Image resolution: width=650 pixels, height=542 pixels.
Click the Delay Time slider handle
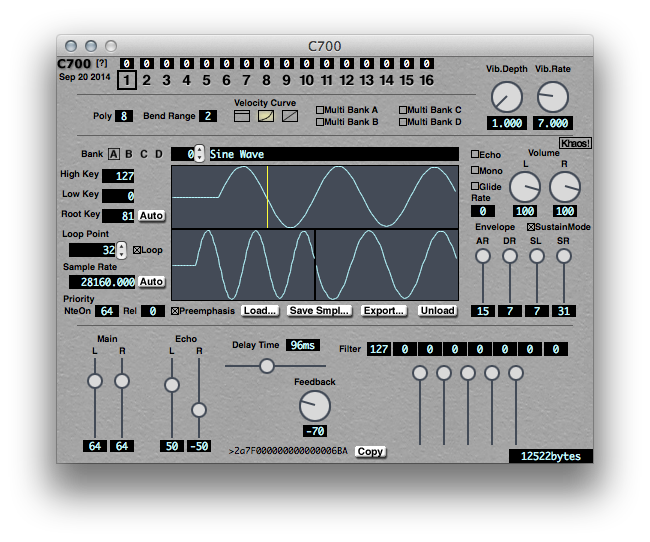[x=267, y=366]
